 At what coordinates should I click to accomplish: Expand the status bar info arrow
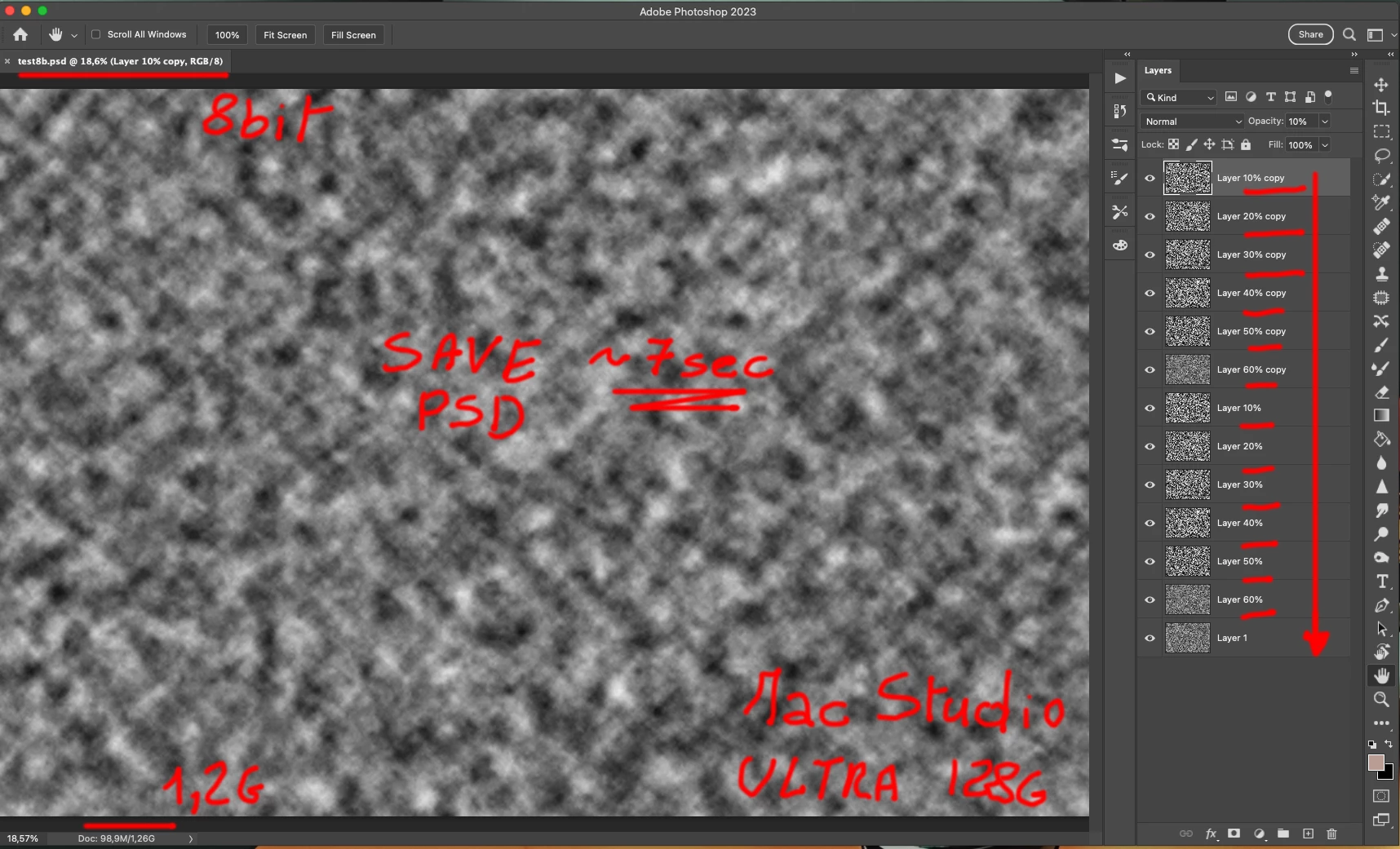(191, 838)
